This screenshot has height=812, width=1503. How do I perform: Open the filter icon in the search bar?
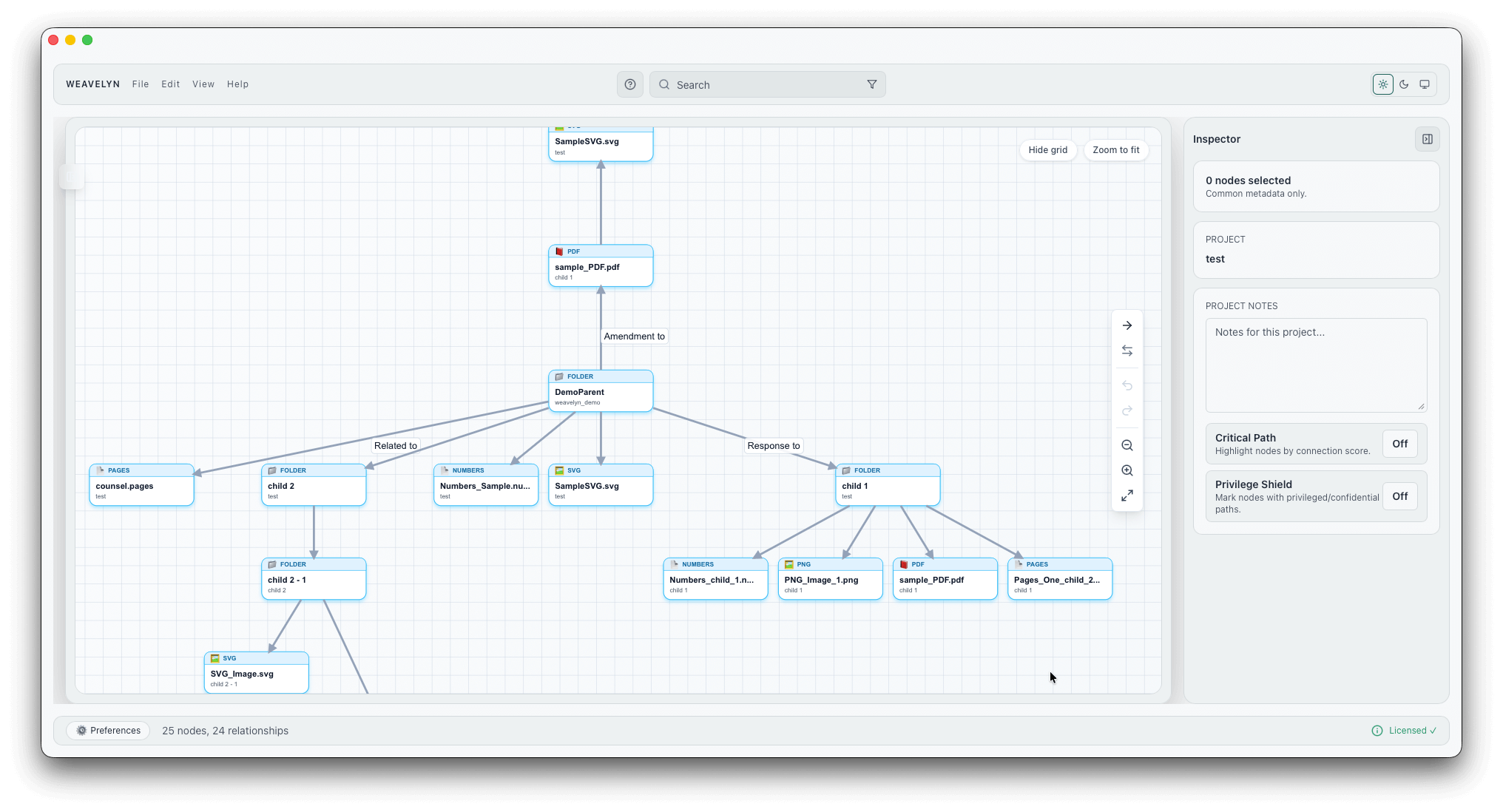pyautogui.click(x=871, y=84)
